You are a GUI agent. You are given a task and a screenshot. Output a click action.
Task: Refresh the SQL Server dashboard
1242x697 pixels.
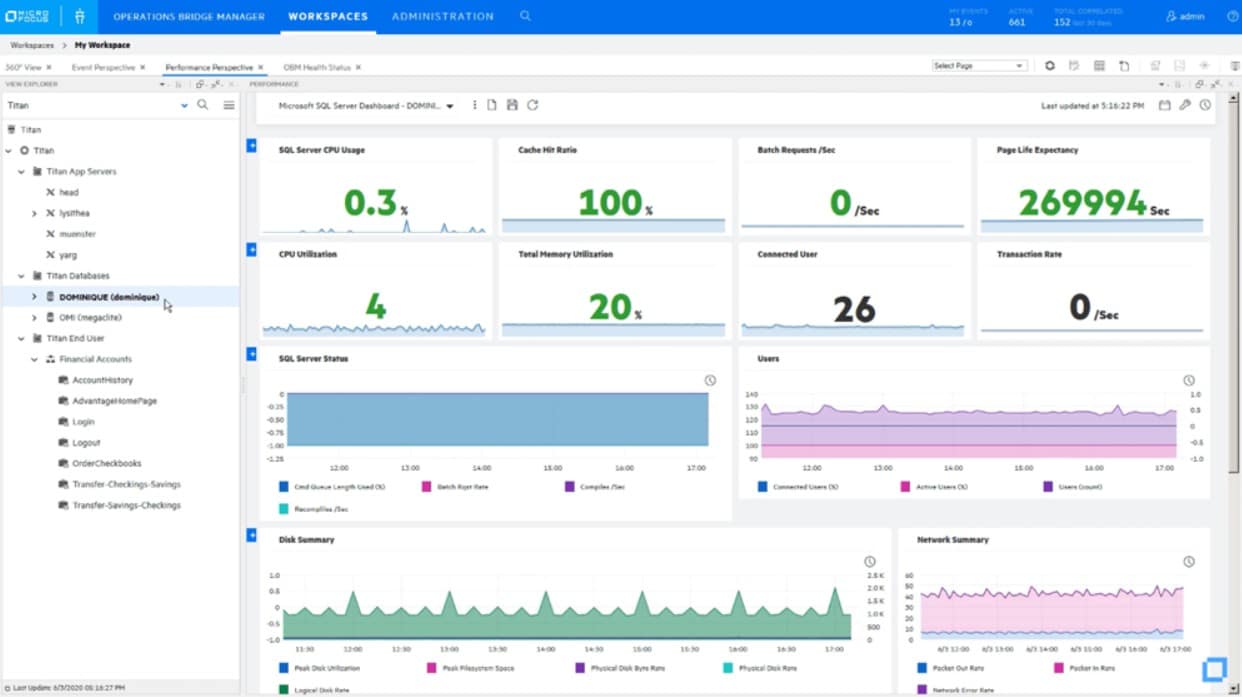(533, 105)
